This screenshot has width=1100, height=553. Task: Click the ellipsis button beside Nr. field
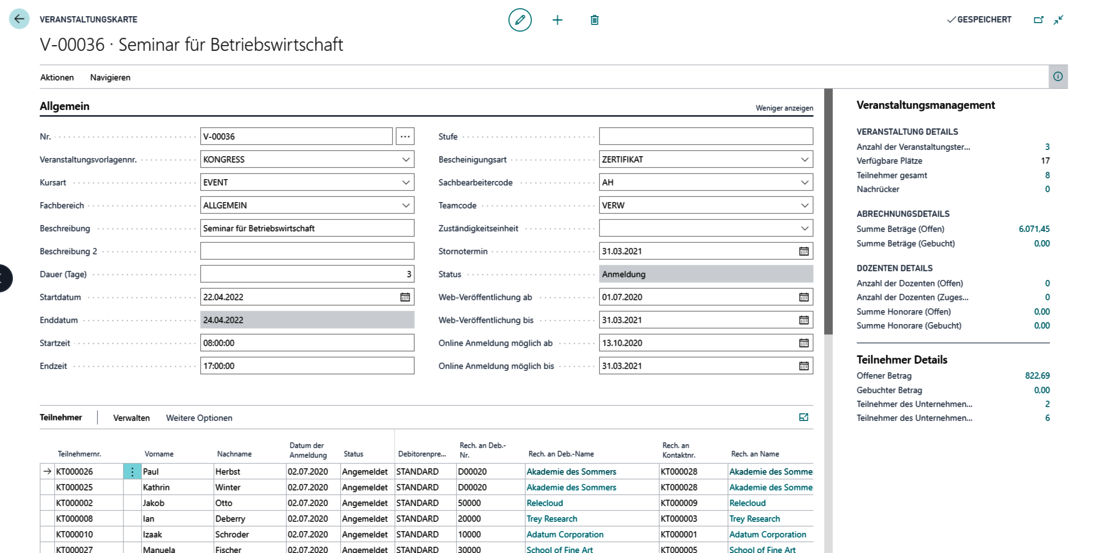[405, 137]
